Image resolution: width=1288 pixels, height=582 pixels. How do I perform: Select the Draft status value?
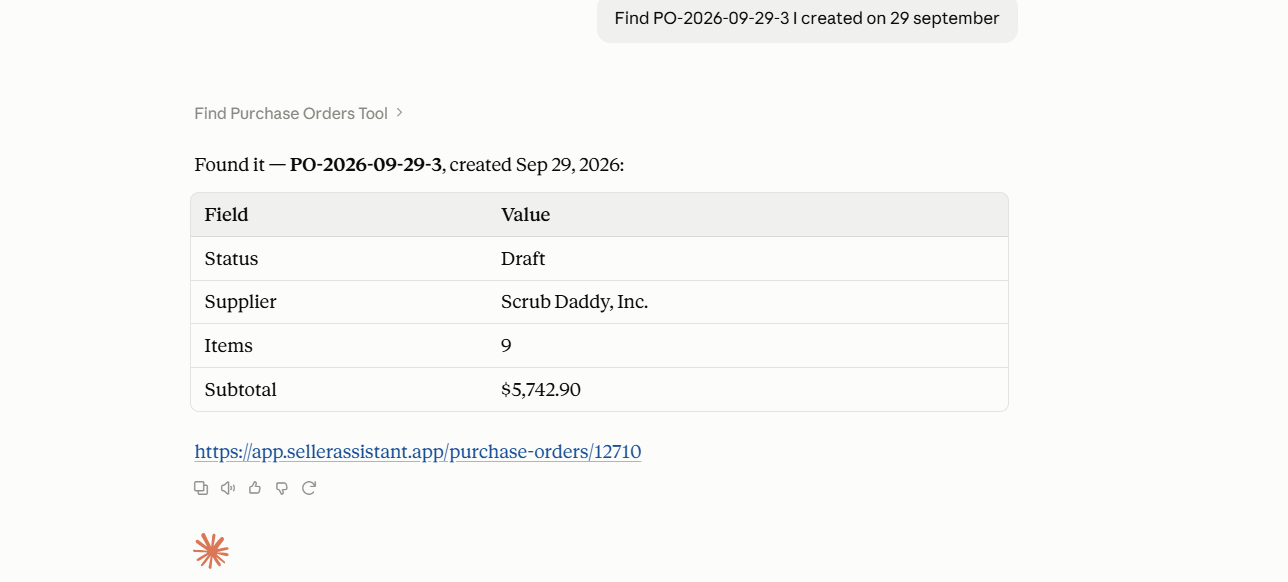click(523, 259)
